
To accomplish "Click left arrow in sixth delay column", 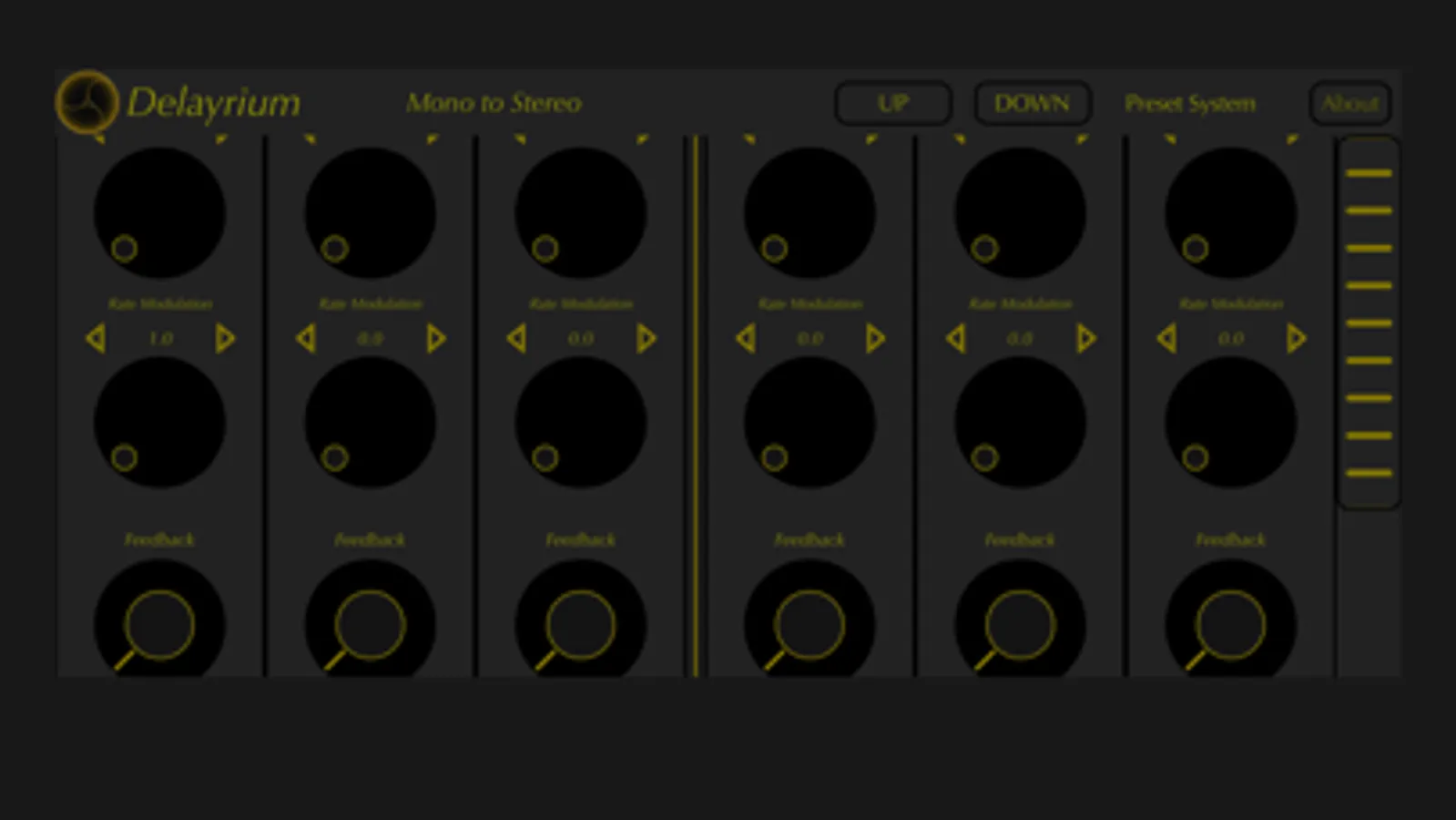I will [1166, 339].
